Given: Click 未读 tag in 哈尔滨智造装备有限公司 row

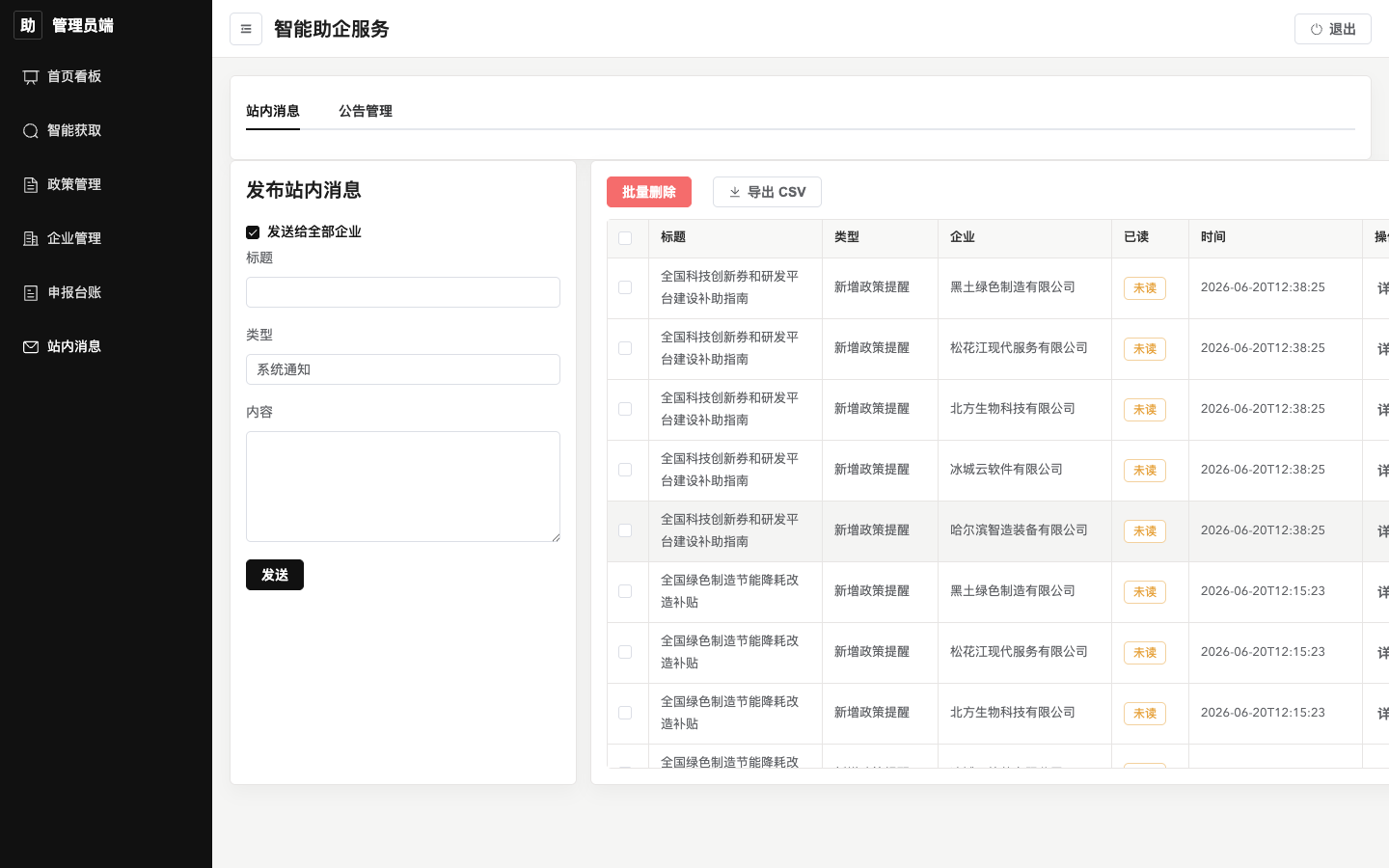Looking at the screenshot, I should tap(1145, 531).
